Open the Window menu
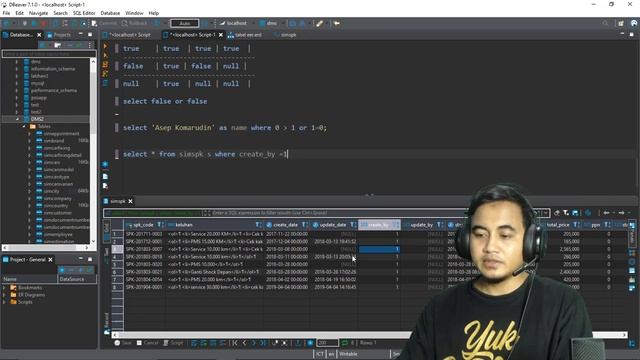Image resolution: width=640 pixels, height=360 pixels. tap(134, 13)
